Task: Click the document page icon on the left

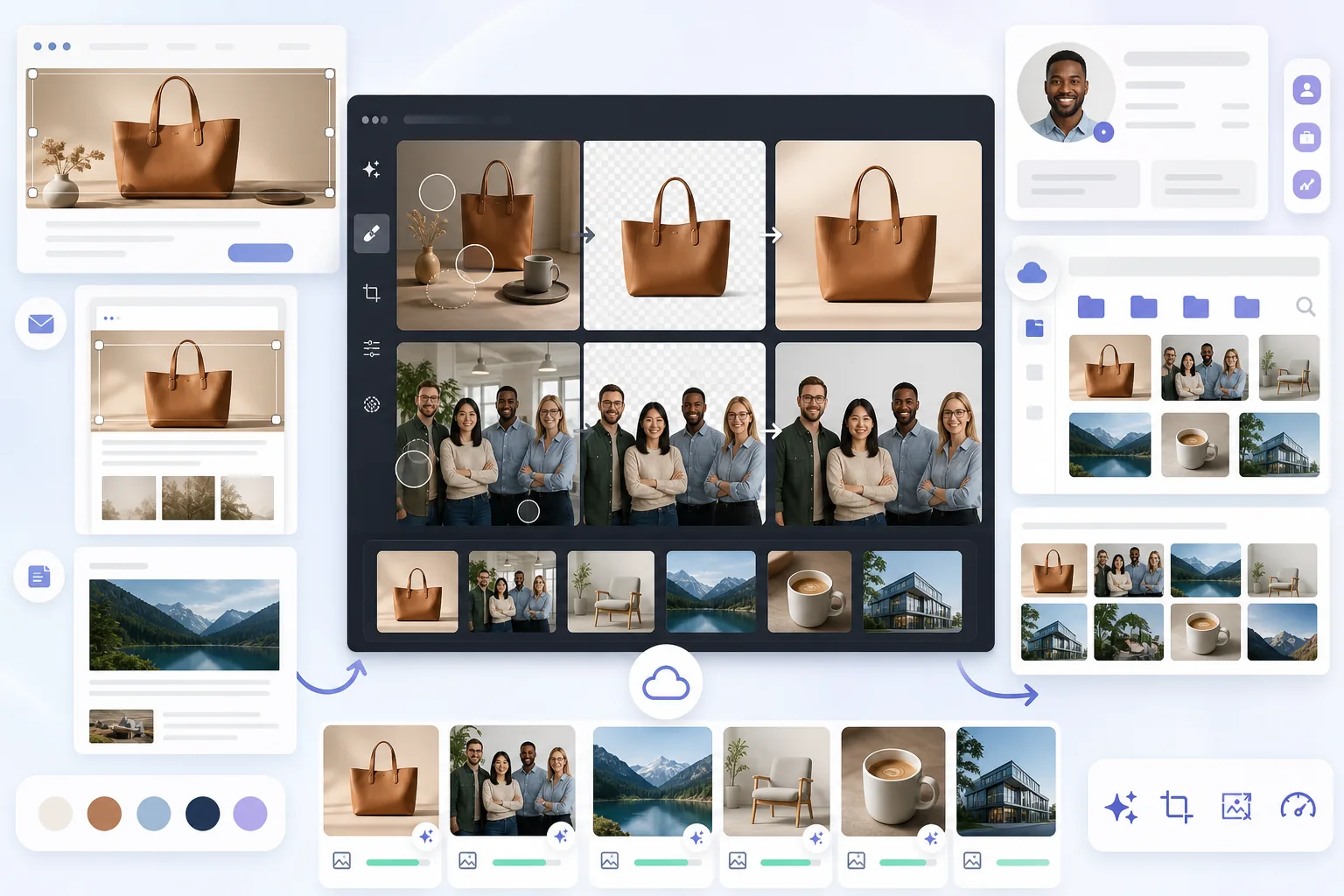Action: point(39,577)
